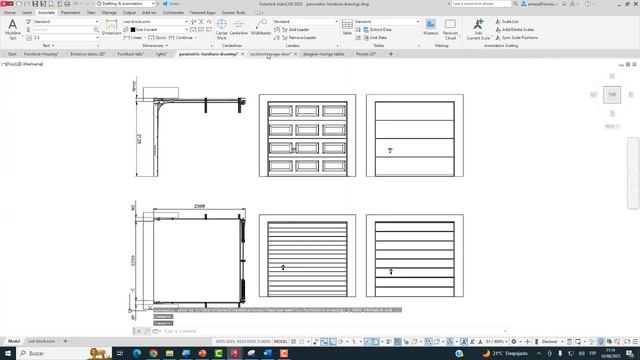Click the Plot icon in Quick Access
This screenshot has height=360, width=640.
[67, 4]
